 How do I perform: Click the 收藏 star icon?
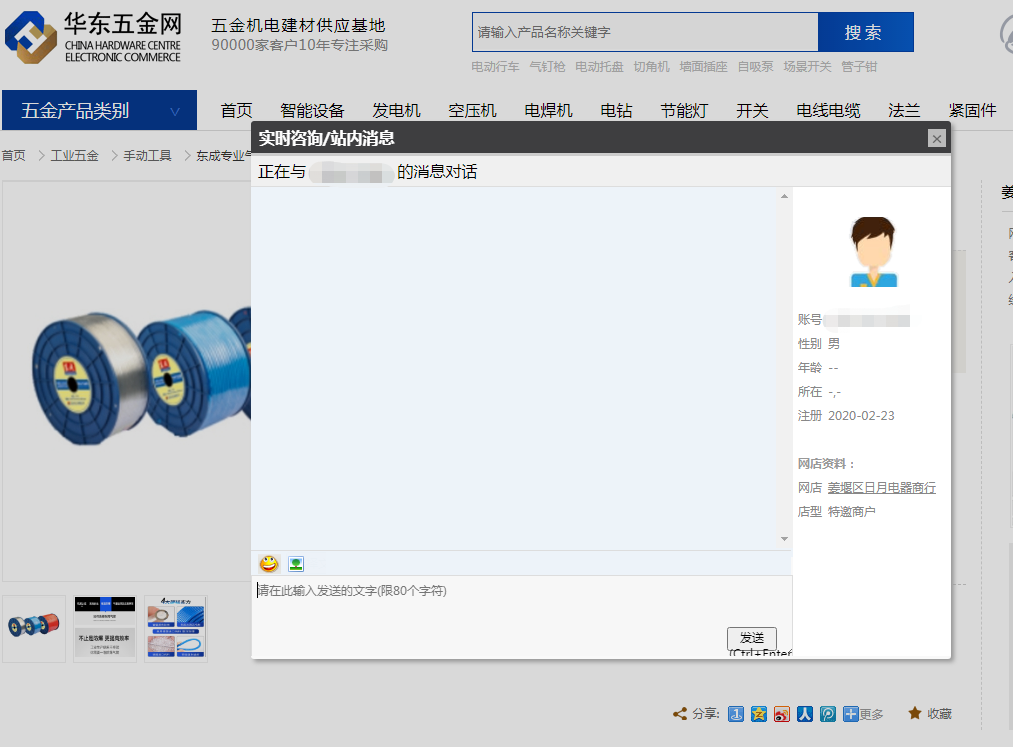[914, 713]
